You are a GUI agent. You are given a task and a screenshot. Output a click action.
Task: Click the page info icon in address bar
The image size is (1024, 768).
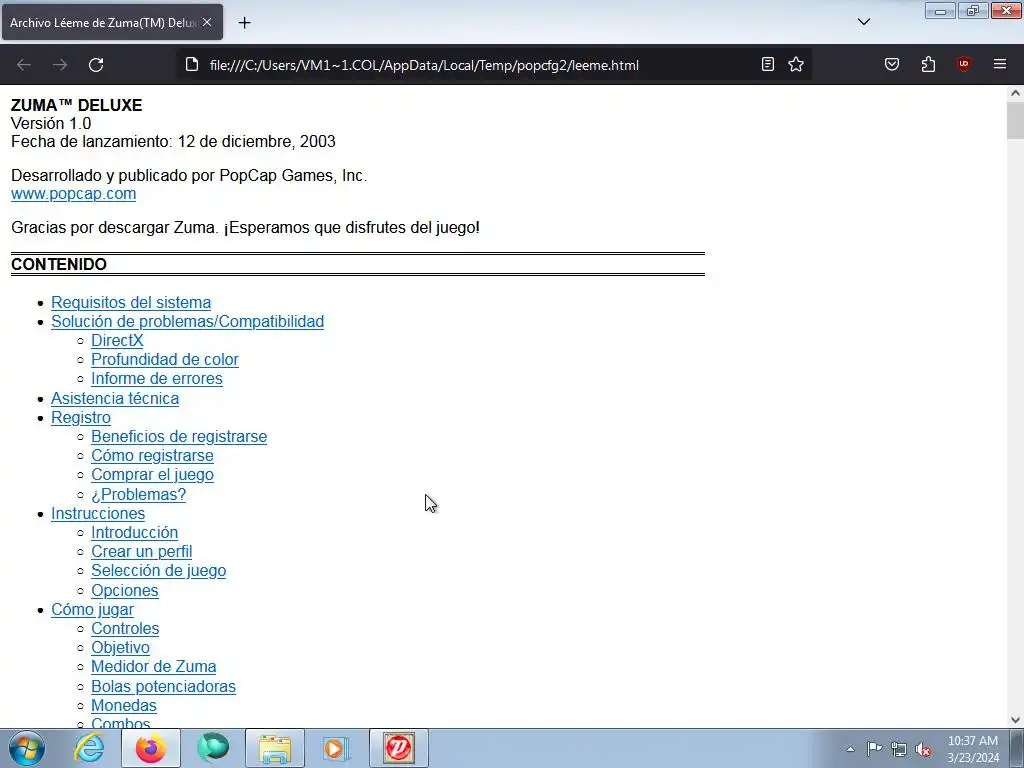[x=192, y=65]
